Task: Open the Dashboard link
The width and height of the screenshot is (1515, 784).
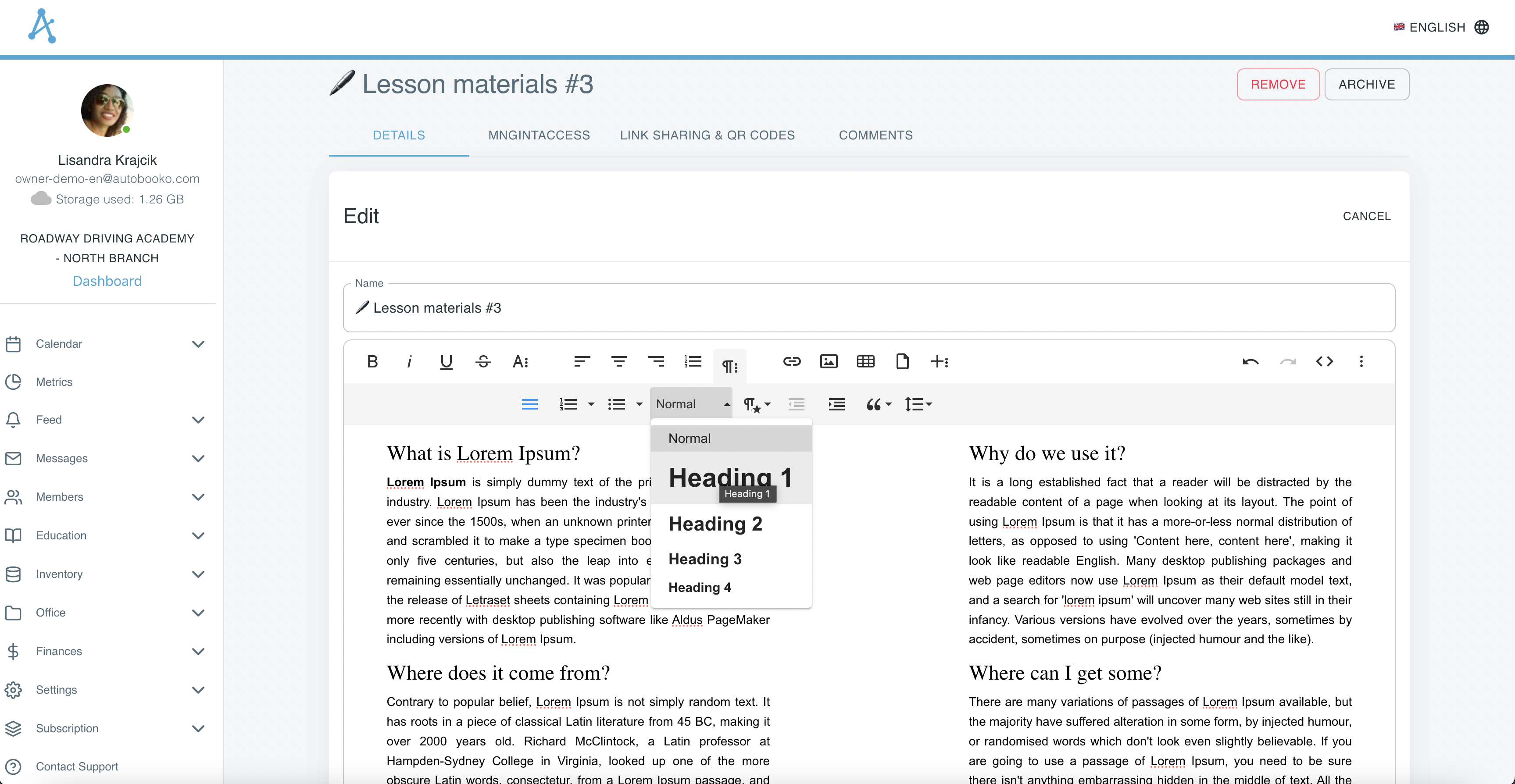Action: click(107, 281)
